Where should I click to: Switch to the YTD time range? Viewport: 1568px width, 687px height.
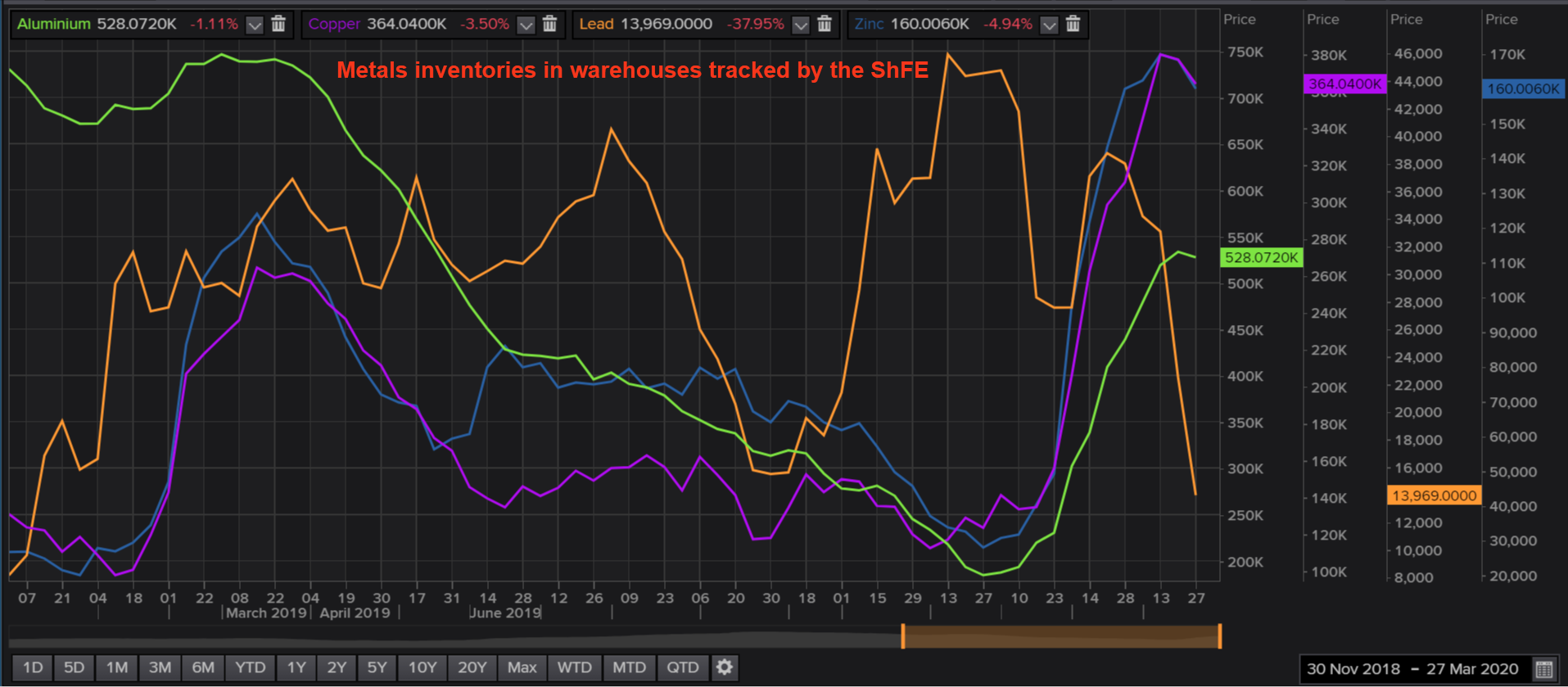[x=250, y=667]
